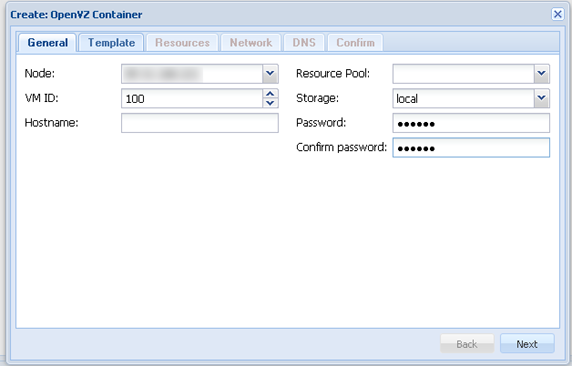Open the DNS tab
Image resolution: width=572 pixels, height=366 pixels.
click(304, 43)
